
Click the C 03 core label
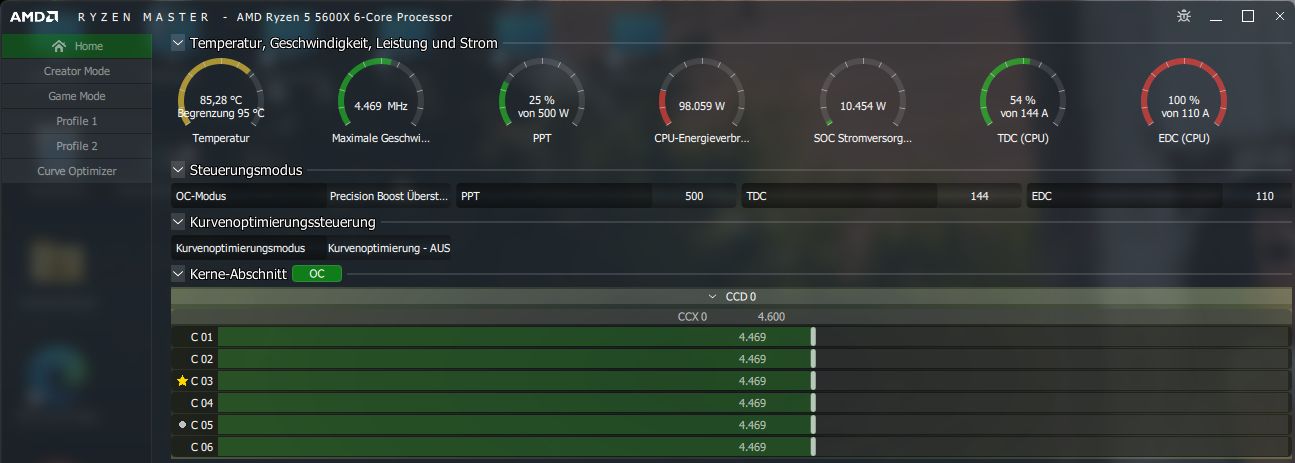click(x=202, y=381)
